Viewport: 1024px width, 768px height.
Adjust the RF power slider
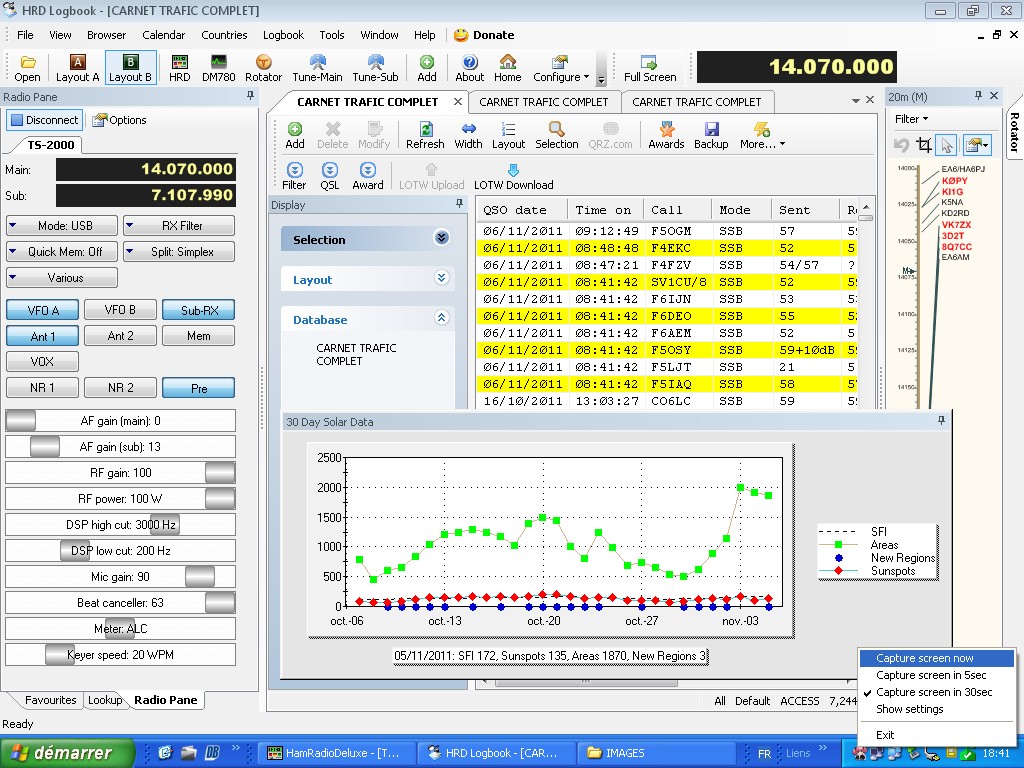(120, 499)
